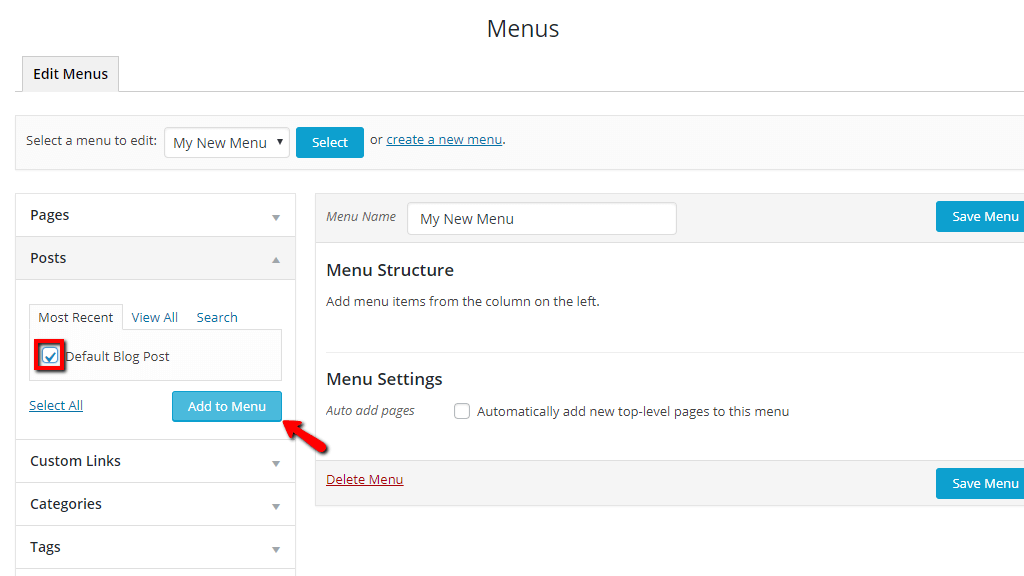Viewport: 1024px width, 576px height.
Task: Click the Select button
Action: click(x=330, y=142)
